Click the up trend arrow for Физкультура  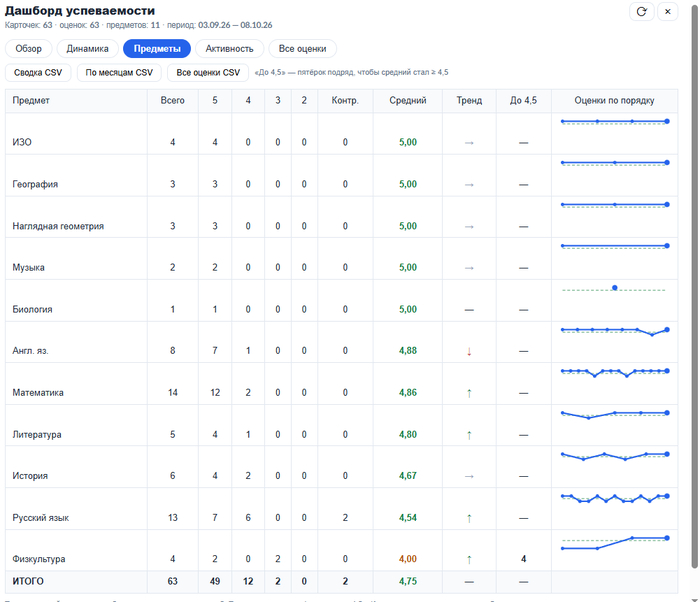469,560
